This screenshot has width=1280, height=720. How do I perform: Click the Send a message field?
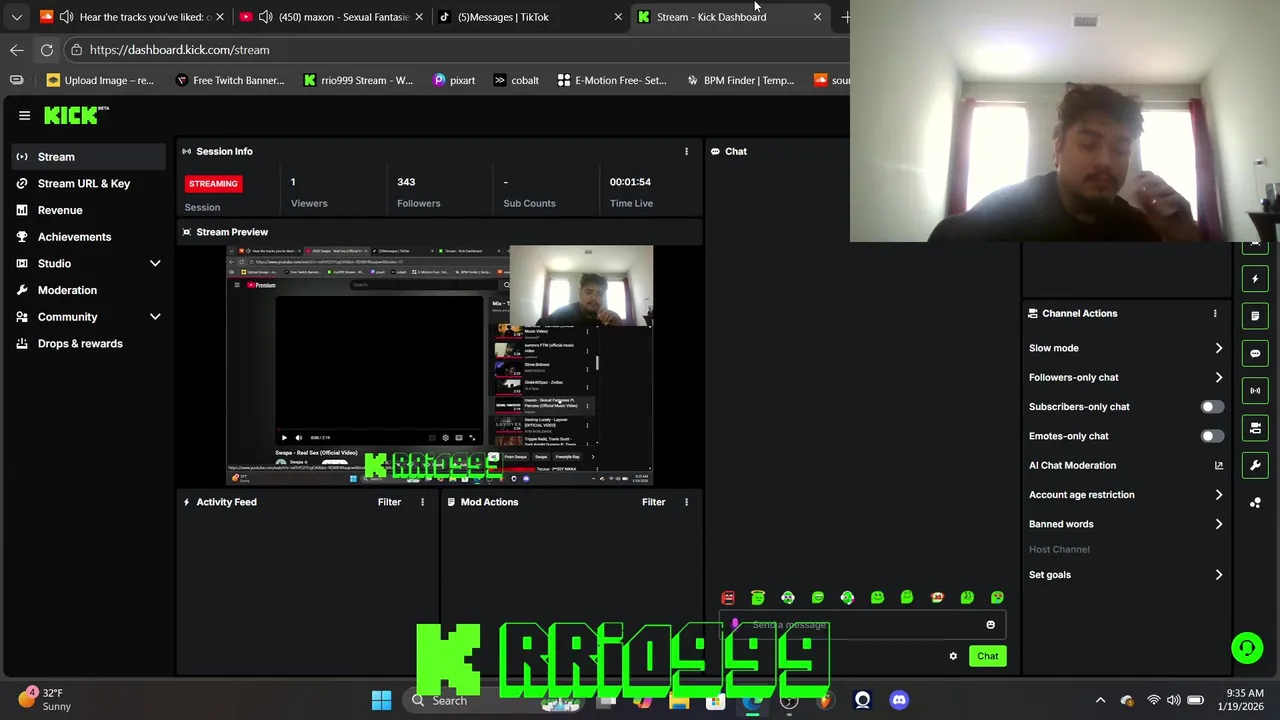tap(860, 625)
